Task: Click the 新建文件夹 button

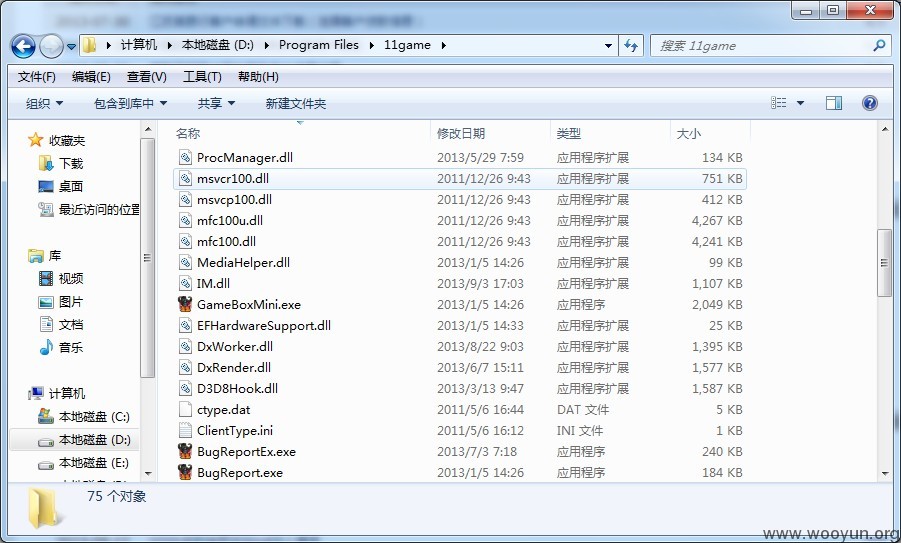Action: 295,103
